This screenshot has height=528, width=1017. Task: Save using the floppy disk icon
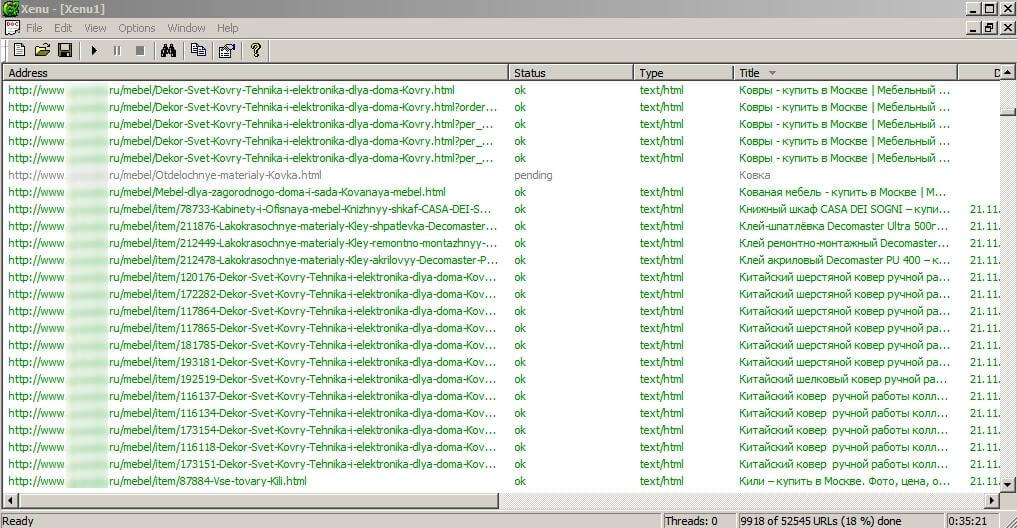tap(64, 49)
